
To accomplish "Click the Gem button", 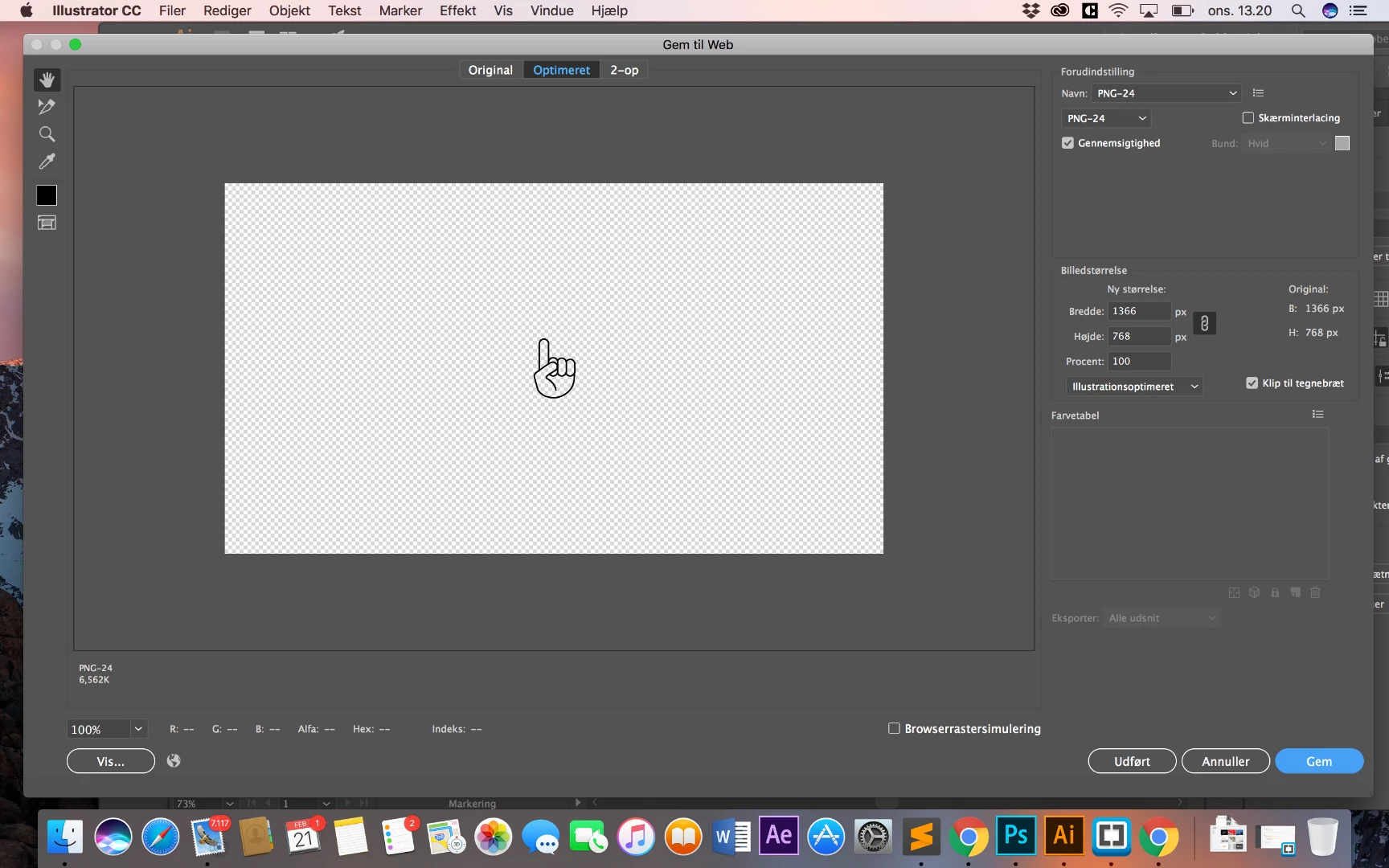I will click(1319, 761).
